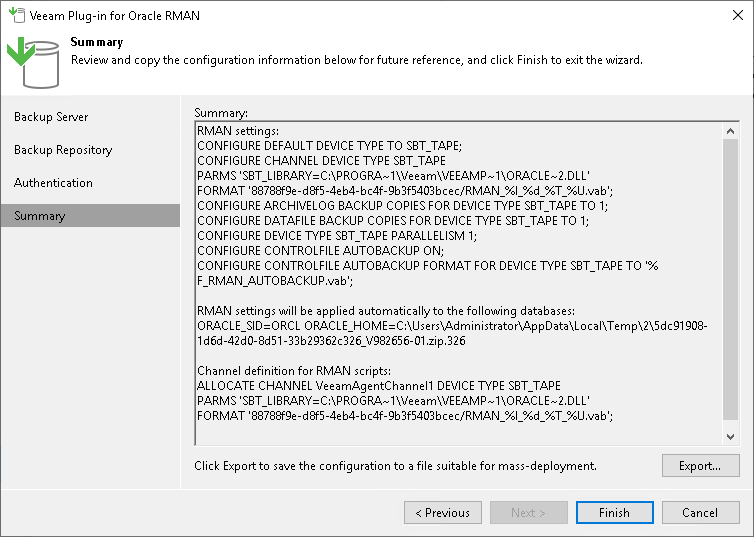Go to the Backup Server step
Screen dimensions: 754x537
point(51,117)
